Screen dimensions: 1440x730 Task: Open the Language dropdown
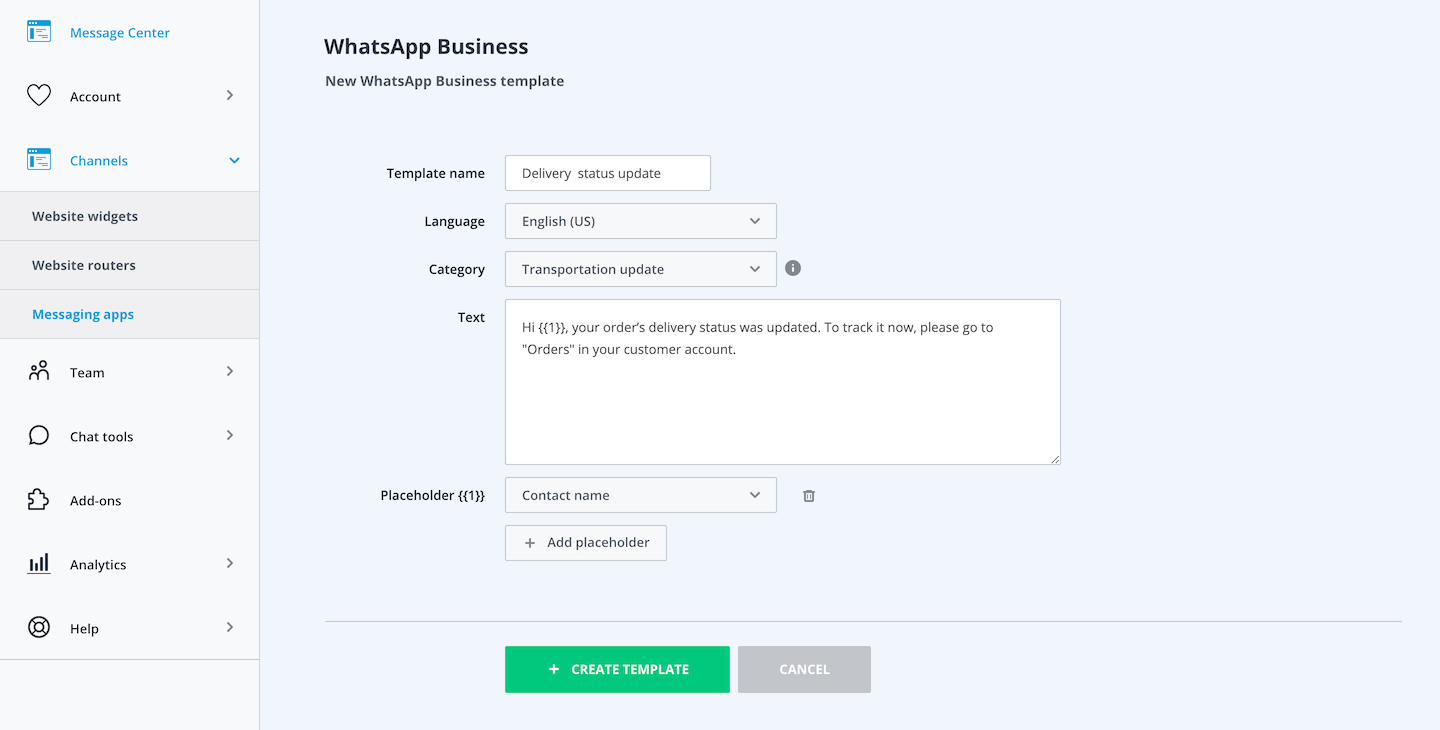[641, 221]
